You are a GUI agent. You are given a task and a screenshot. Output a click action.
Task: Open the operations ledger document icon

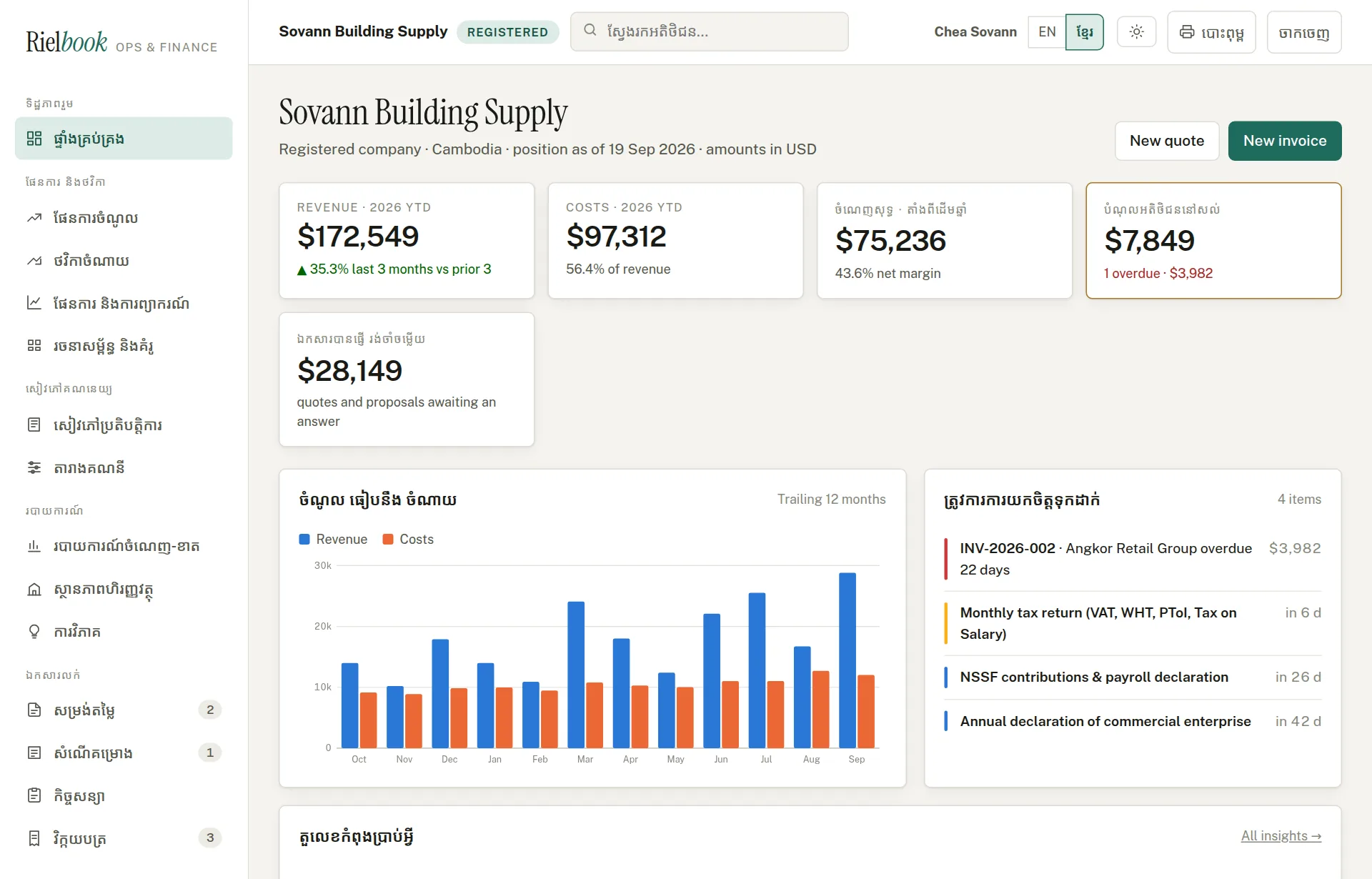coord(34,425)
